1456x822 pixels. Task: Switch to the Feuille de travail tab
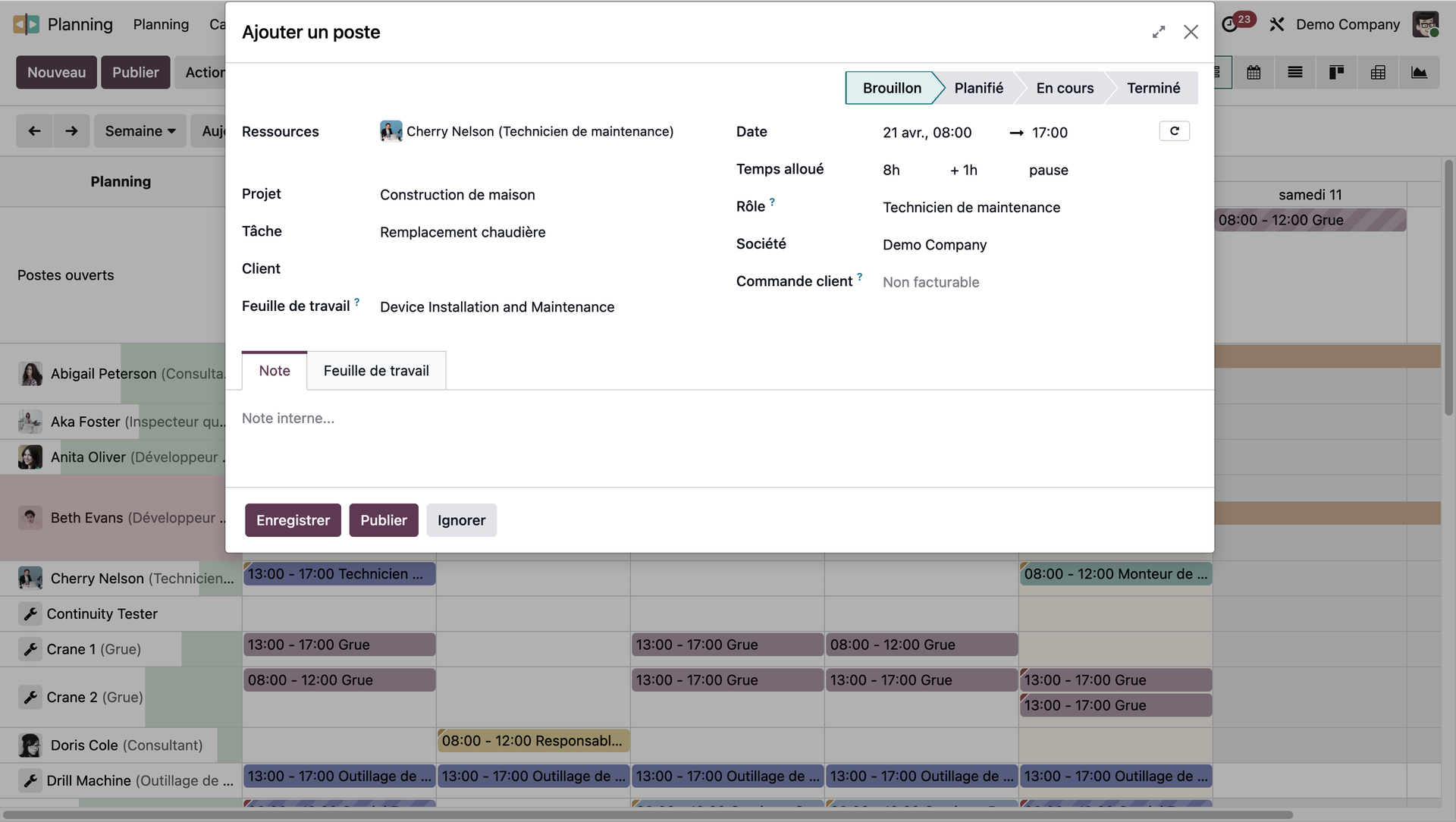coord(376,371)
